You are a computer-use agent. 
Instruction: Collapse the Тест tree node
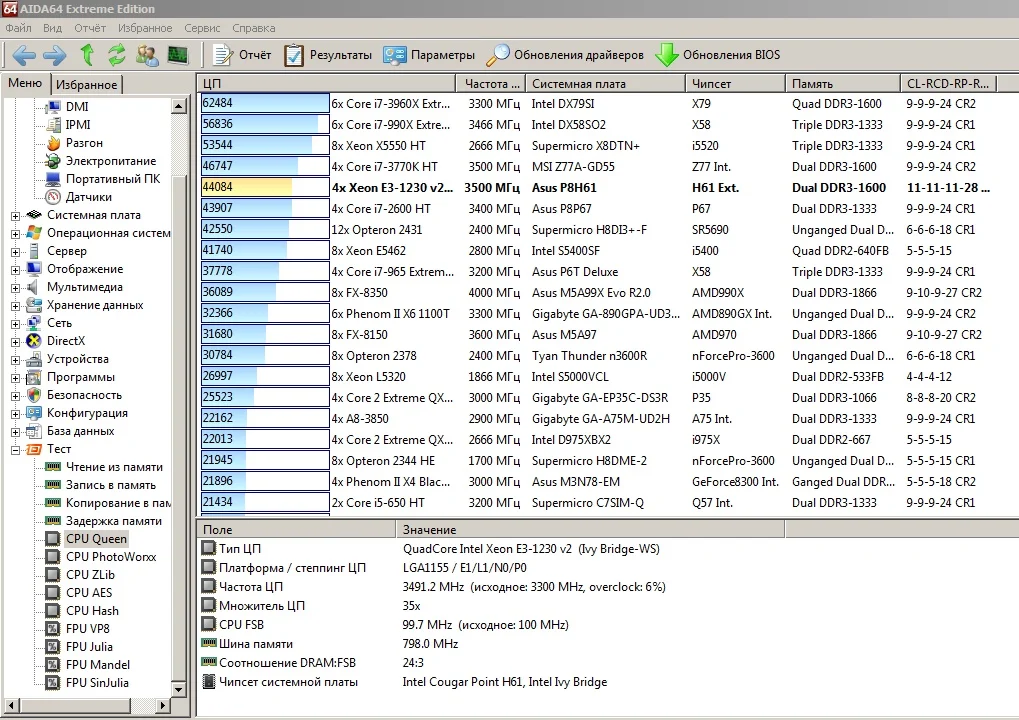pos(16,449)
